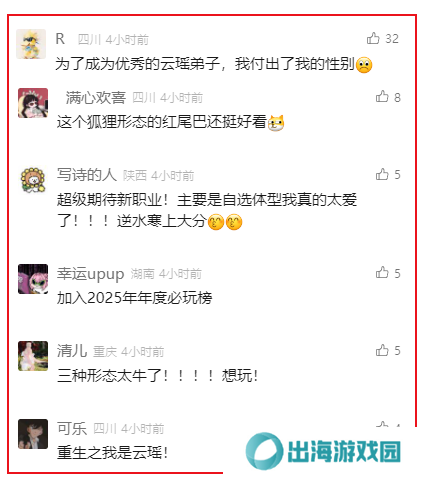Click username R
Image resolution: width=423 pixels, height=477 pixels.
click(x=60, y=39)
